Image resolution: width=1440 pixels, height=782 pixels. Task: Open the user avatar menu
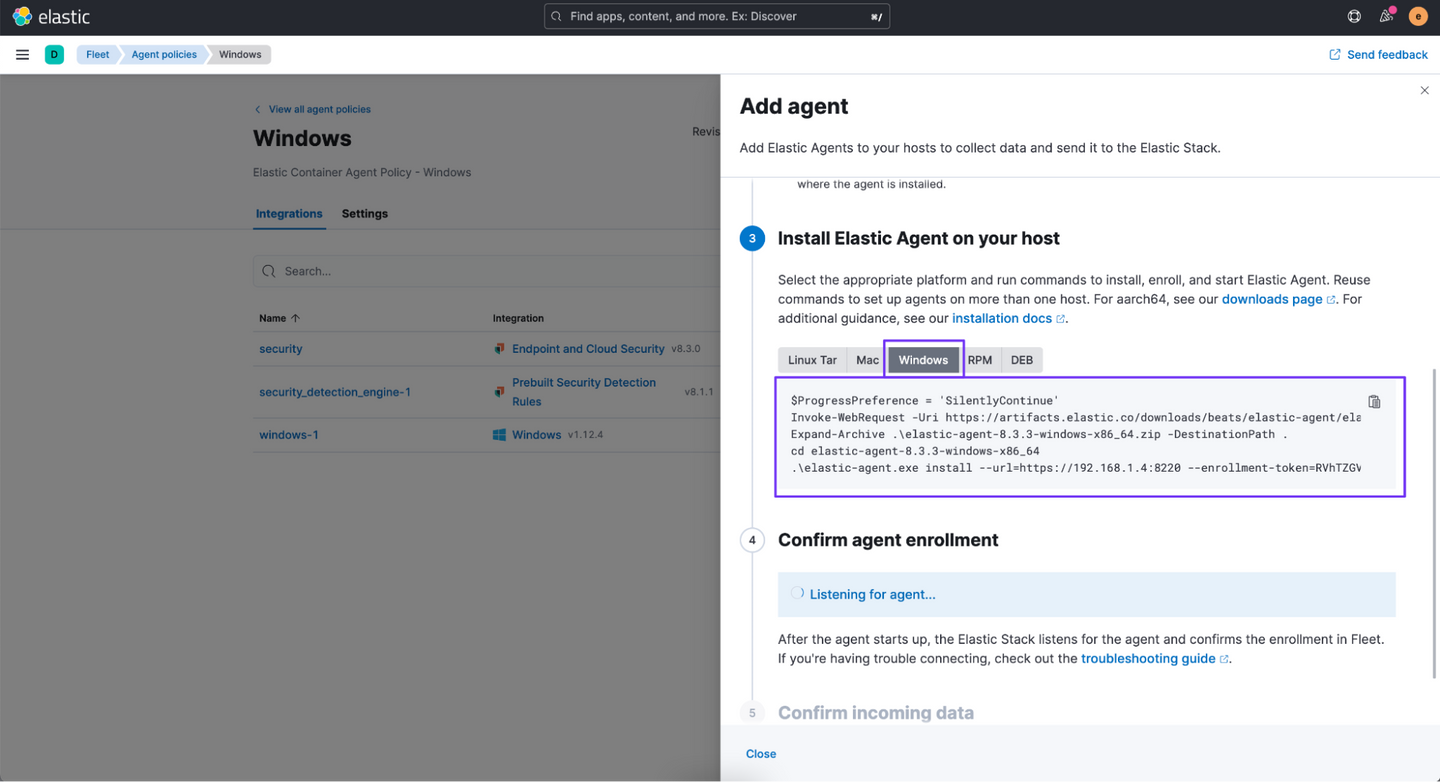pyautogui.click(x=1417, y=16)
